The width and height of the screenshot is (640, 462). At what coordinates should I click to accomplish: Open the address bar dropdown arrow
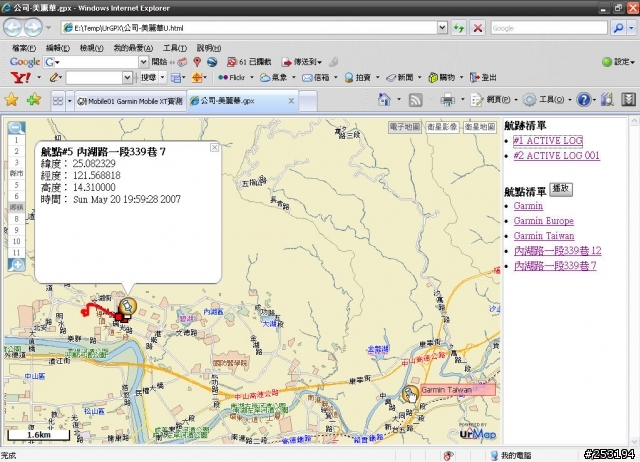pyautogui.click(x=442, y=28)
